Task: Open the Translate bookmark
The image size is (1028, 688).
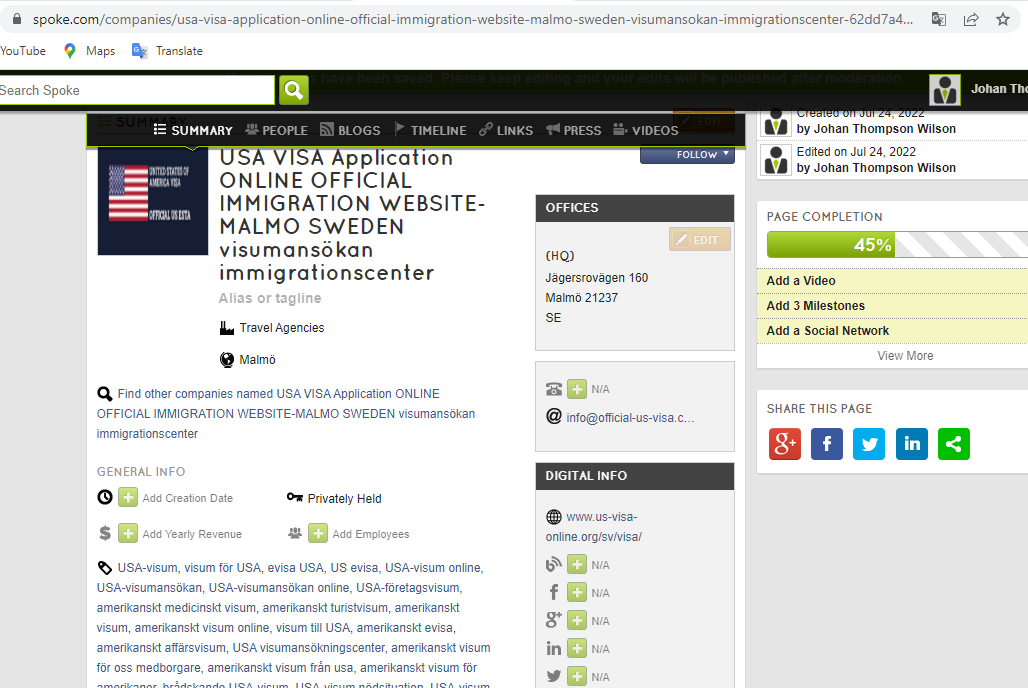Action: pyautogui.click(x=167, y=51)
